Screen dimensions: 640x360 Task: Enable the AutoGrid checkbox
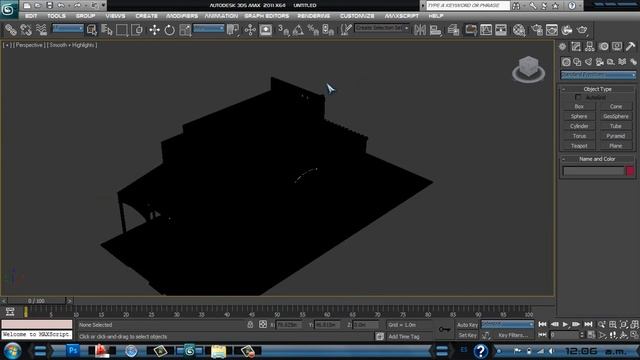point(578,97)
